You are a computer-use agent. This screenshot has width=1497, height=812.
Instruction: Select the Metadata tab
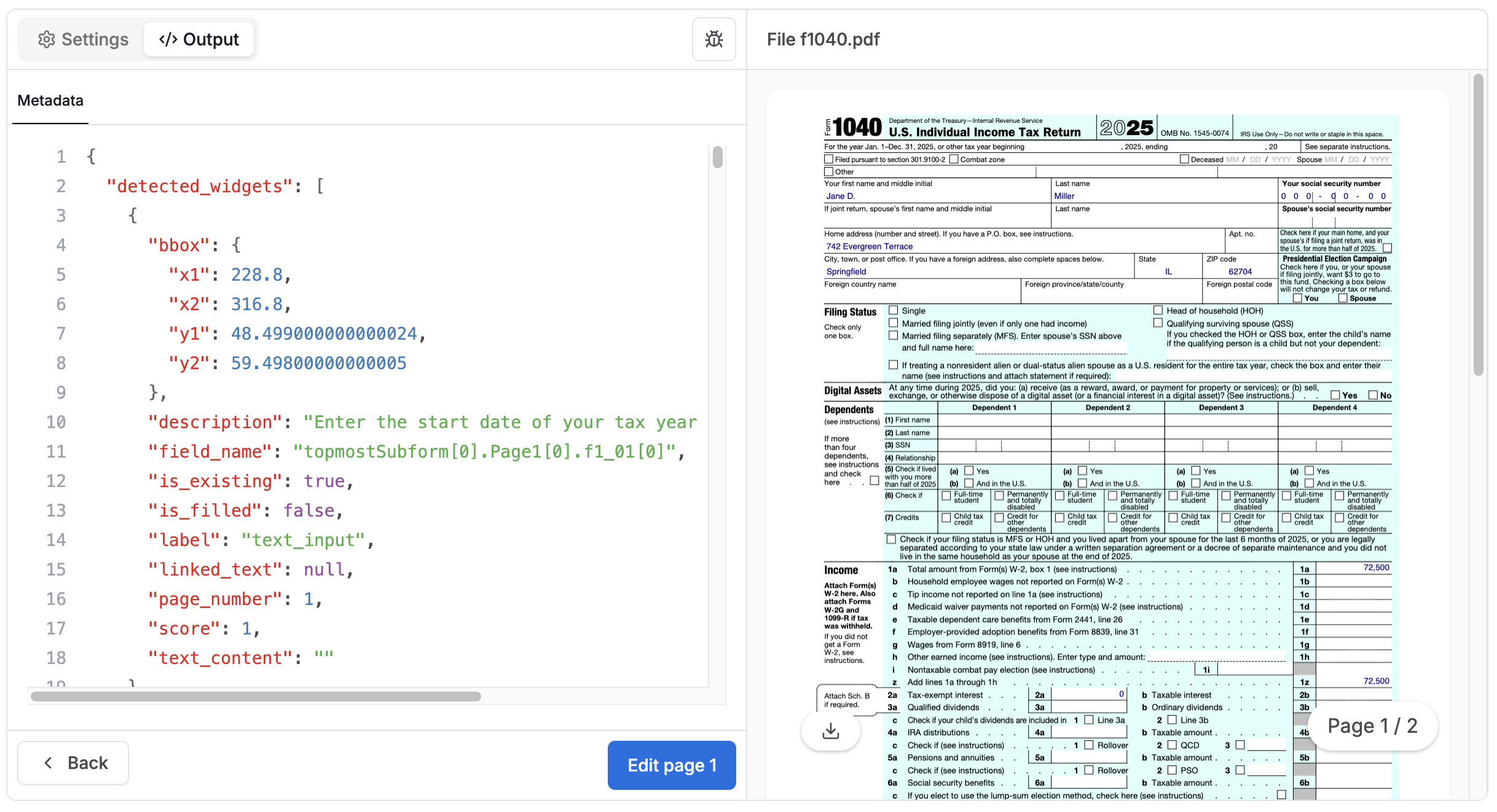pyautogui.click(x=50, y=100)
